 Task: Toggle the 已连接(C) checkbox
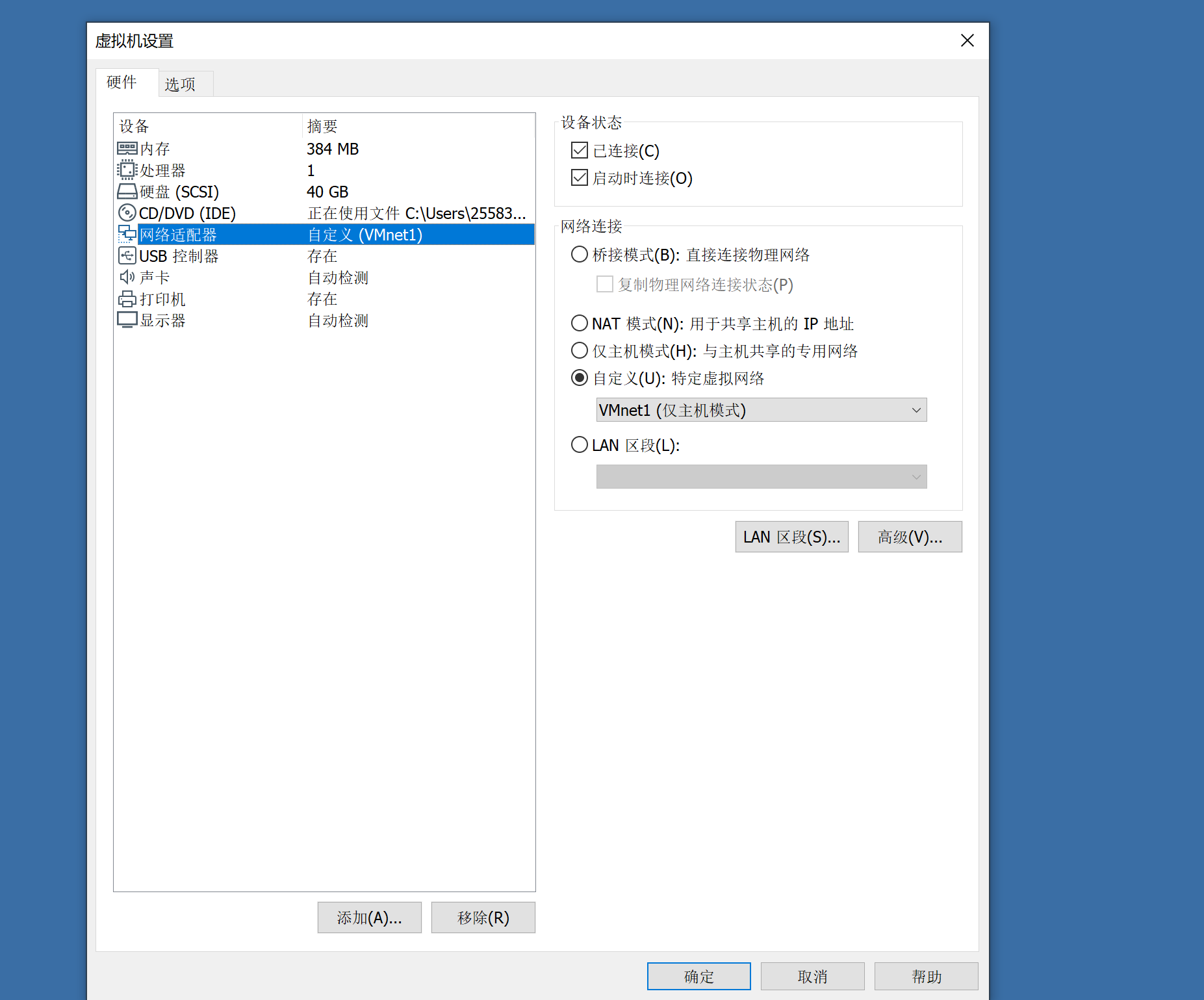579,151
